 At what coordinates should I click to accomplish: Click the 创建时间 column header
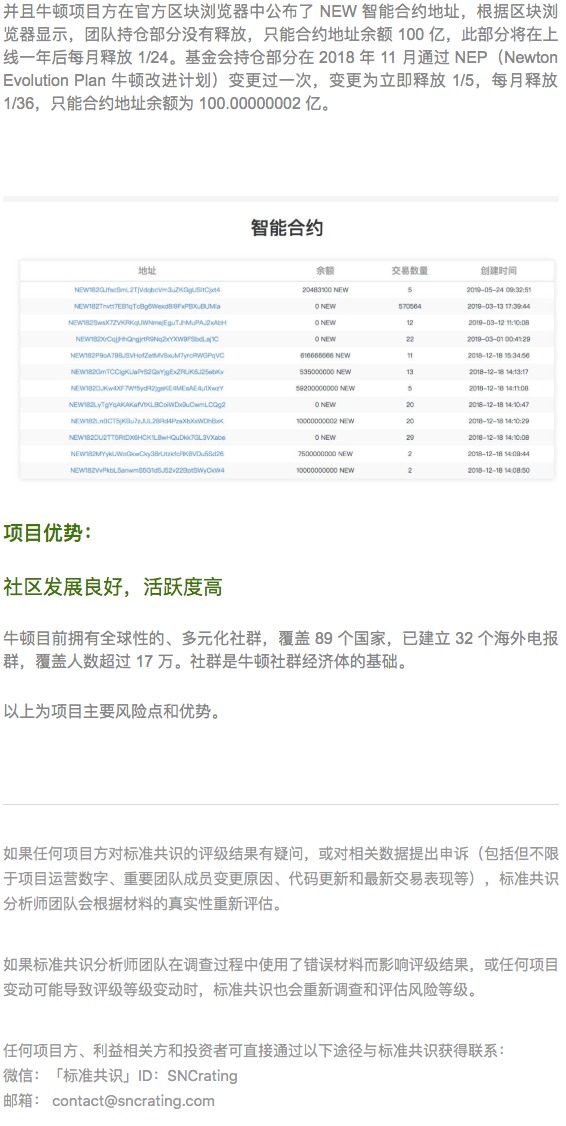(x=498, y=271)
